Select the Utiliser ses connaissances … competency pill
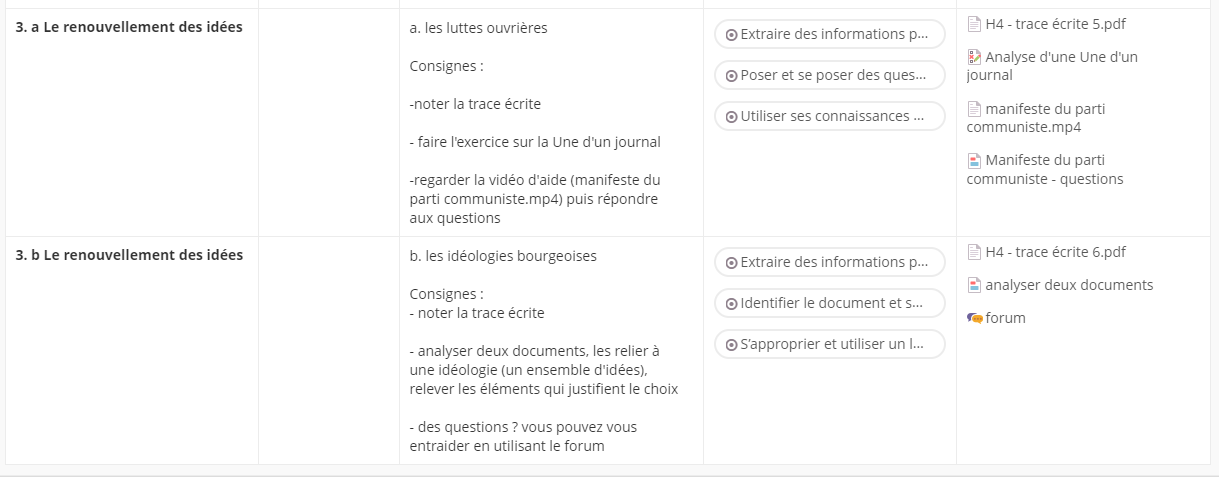The width and height of the screenshot is (1219, 477). pyautogui.click(x=829, y=116)
